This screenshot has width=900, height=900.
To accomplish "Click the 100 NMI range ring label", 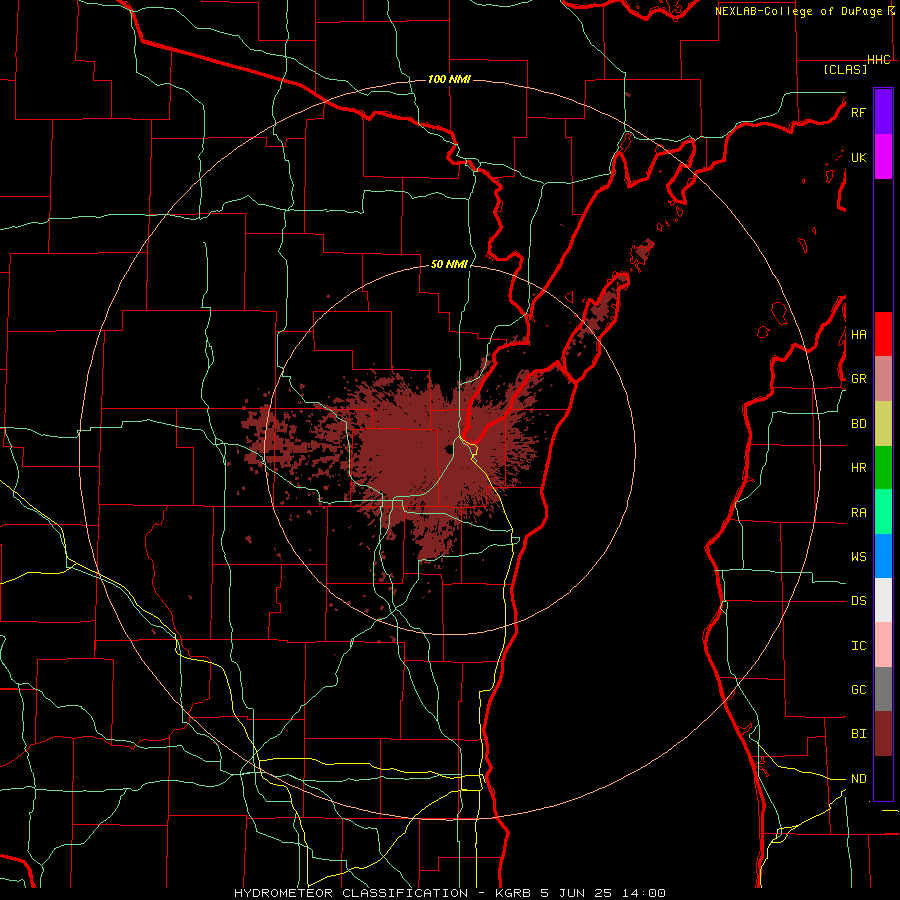I will point(449,79).
